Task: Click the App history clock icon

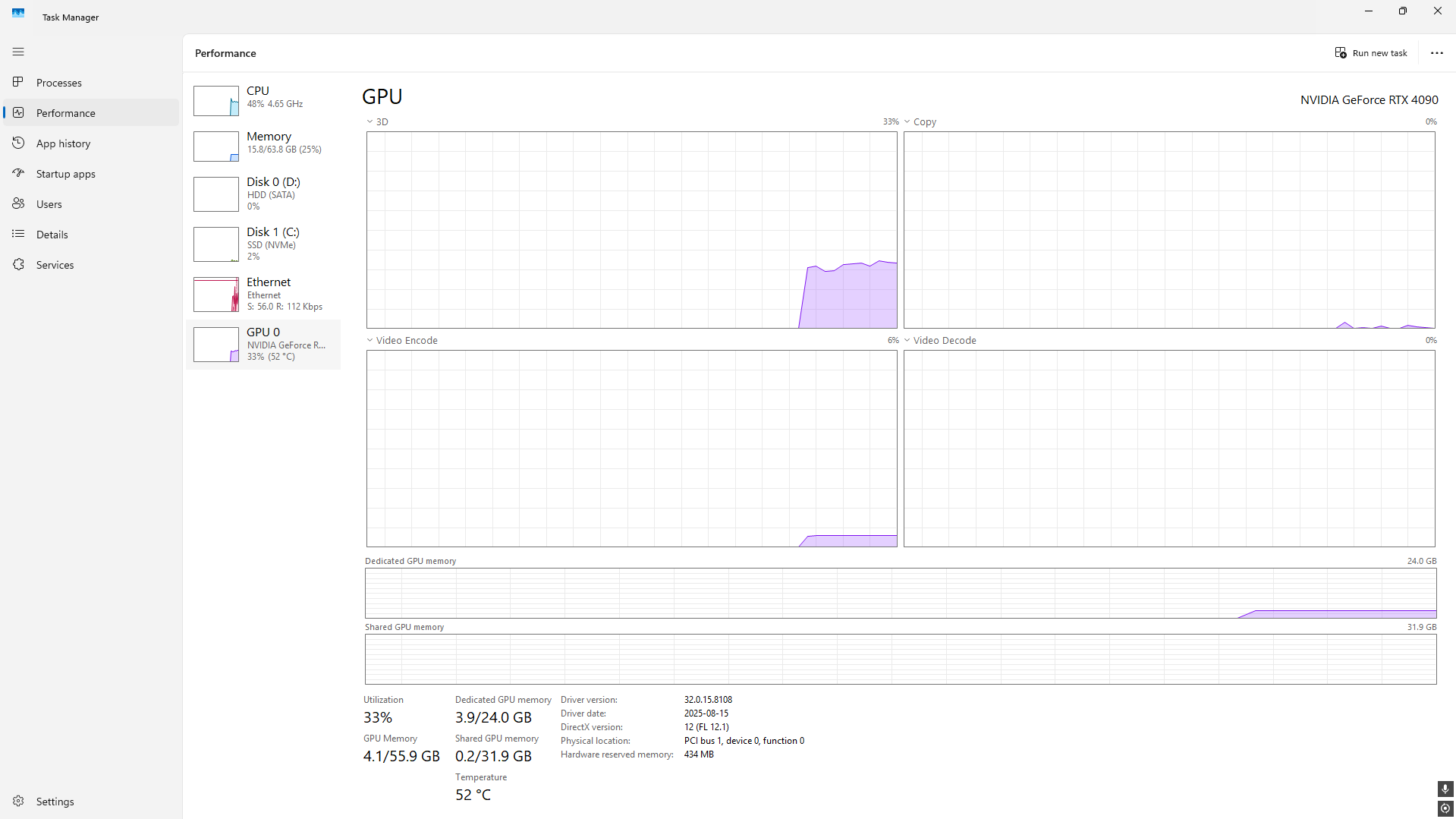Action: pyautogui.click(x=18, y=143)
